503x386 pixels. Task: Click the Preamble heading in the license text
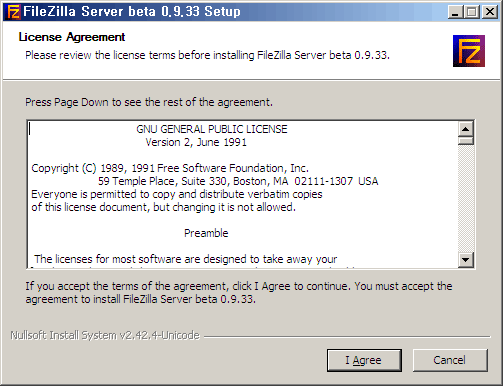pos(206,233)
